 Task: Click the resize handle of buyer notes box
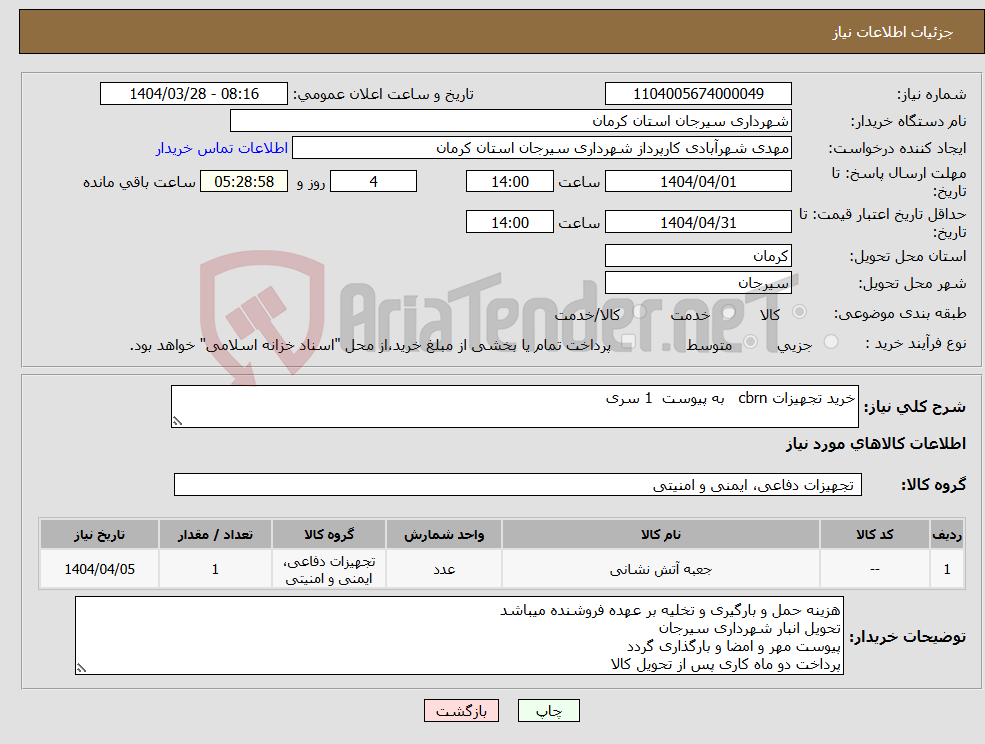pos(81,669)
